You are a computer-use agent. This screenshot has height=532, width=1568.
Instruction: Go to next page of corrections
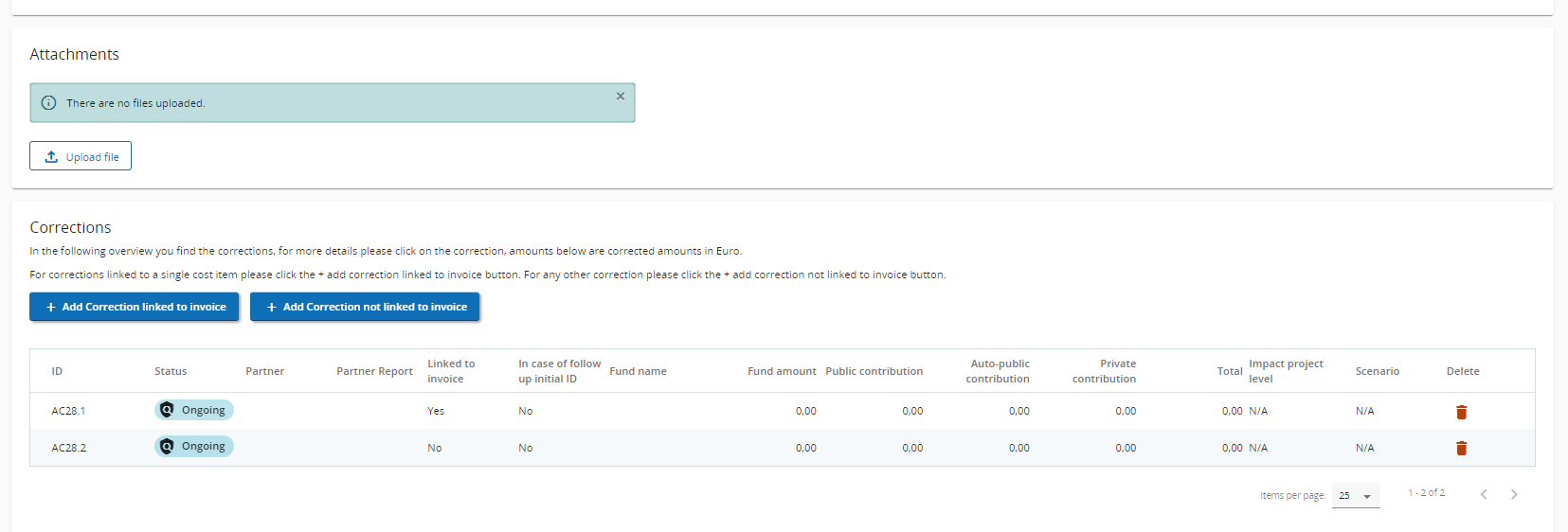coord(1514,494)
